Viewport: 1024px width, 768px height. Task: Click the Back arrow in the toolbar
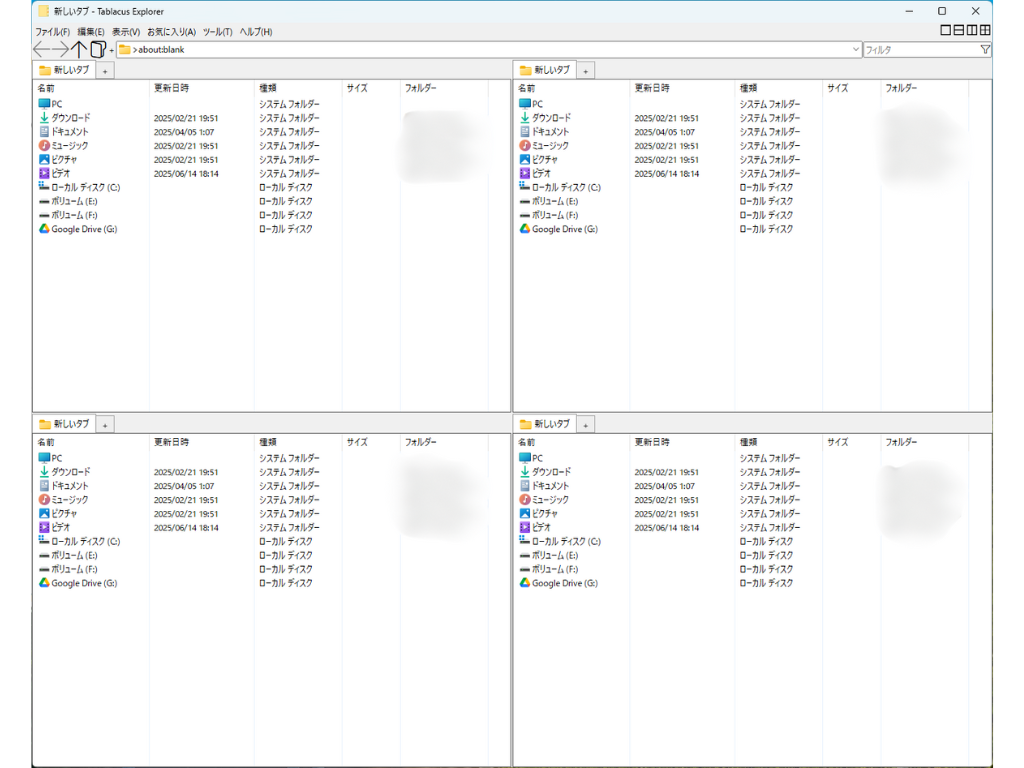click(x=41, y=49)
